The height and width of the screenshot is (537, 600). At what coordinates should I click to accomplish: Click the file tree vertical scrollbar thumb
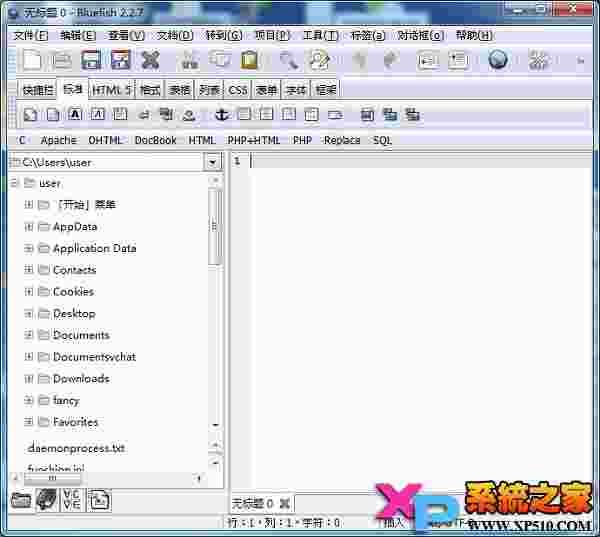[x=215, y=227]
